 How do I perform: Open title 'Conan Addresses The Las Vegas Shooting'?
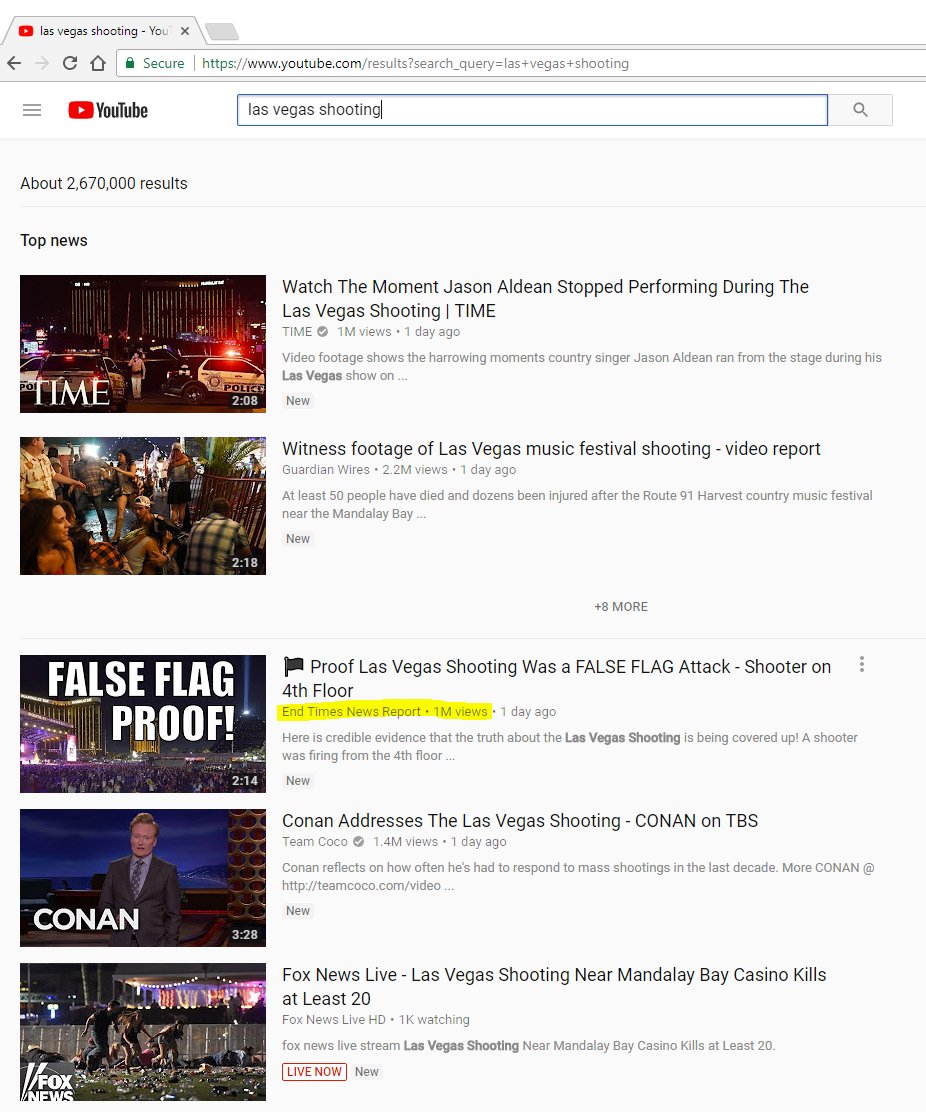coord(520,821)
